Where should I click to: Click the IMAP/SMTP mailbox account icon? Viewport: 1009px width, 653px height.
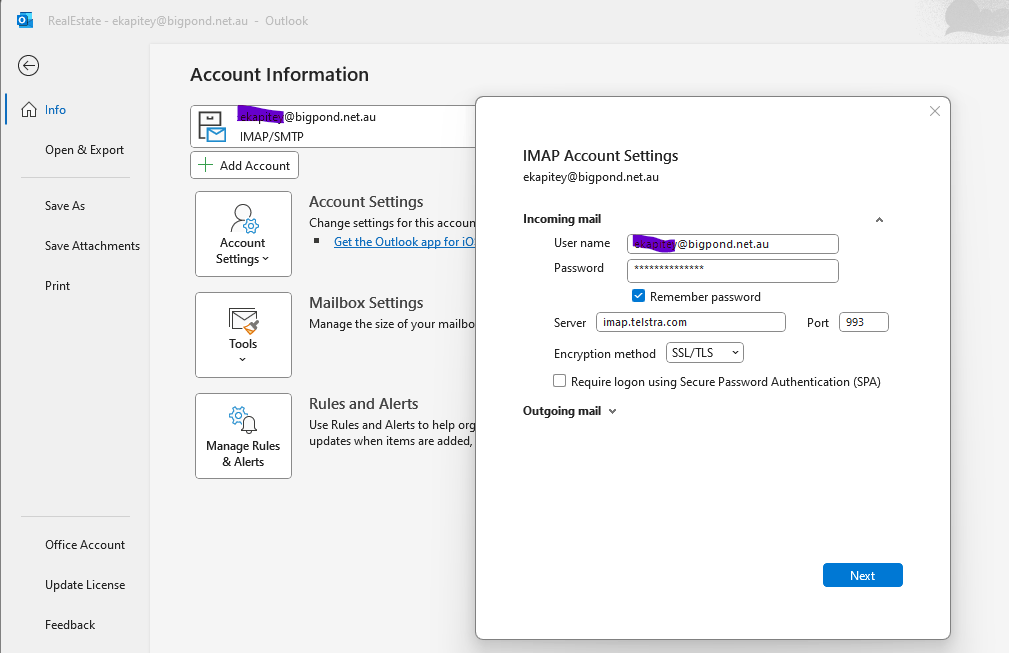[x=212, y=126]
